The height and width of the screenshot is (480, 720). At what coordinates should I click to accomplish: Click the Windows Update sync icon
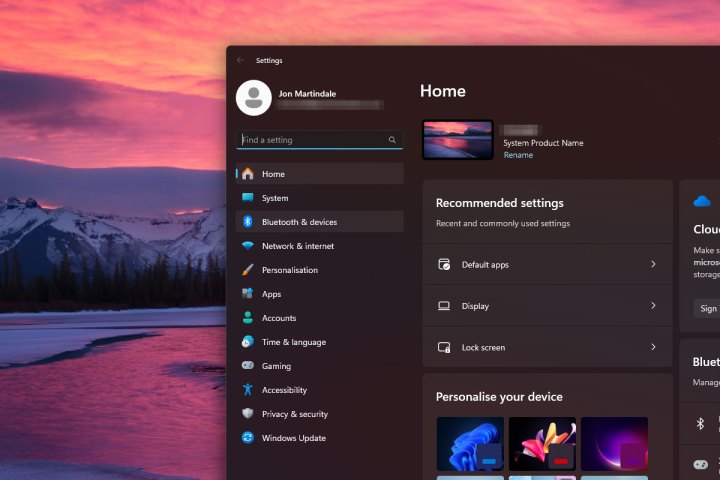tap(247, 438)
